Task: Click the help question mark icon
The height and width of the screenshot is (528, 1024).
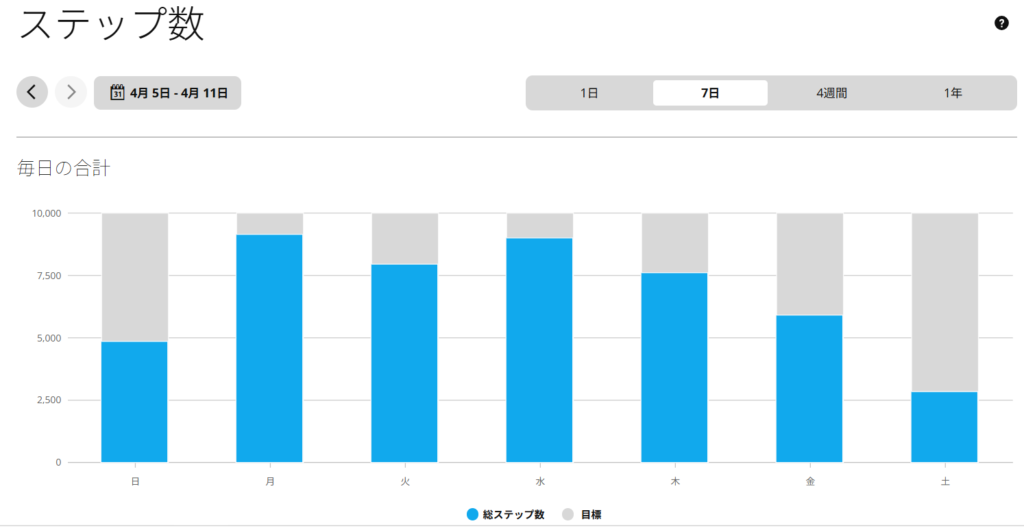Action: 1001,23
